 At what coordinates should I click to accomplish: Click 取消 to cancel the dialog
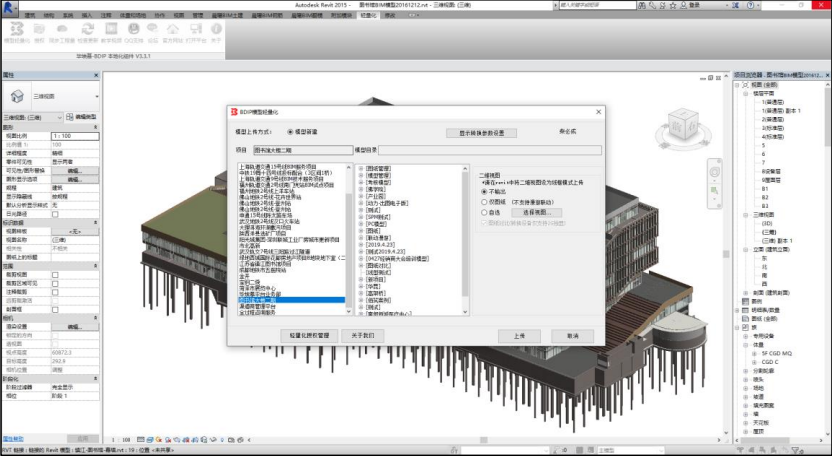[573, 336]
